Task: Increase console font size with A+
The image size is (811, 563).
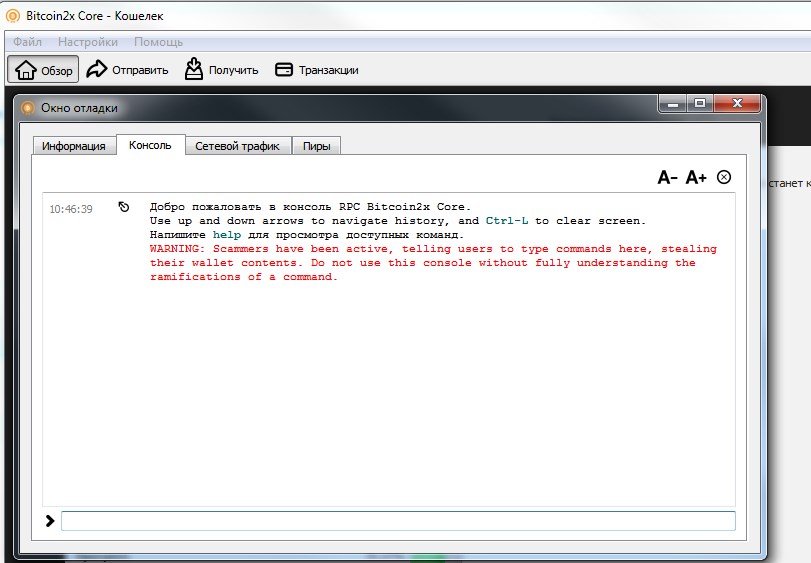Action: point(696,177)
